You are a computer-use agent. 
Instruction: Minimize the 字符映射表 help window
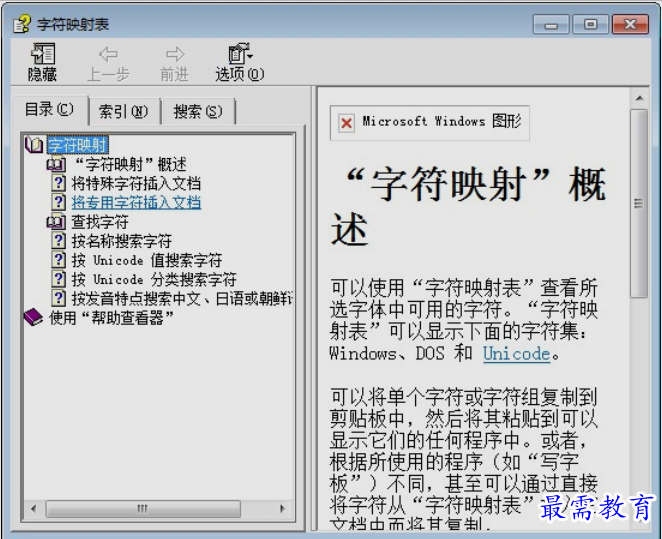point(551,24)
